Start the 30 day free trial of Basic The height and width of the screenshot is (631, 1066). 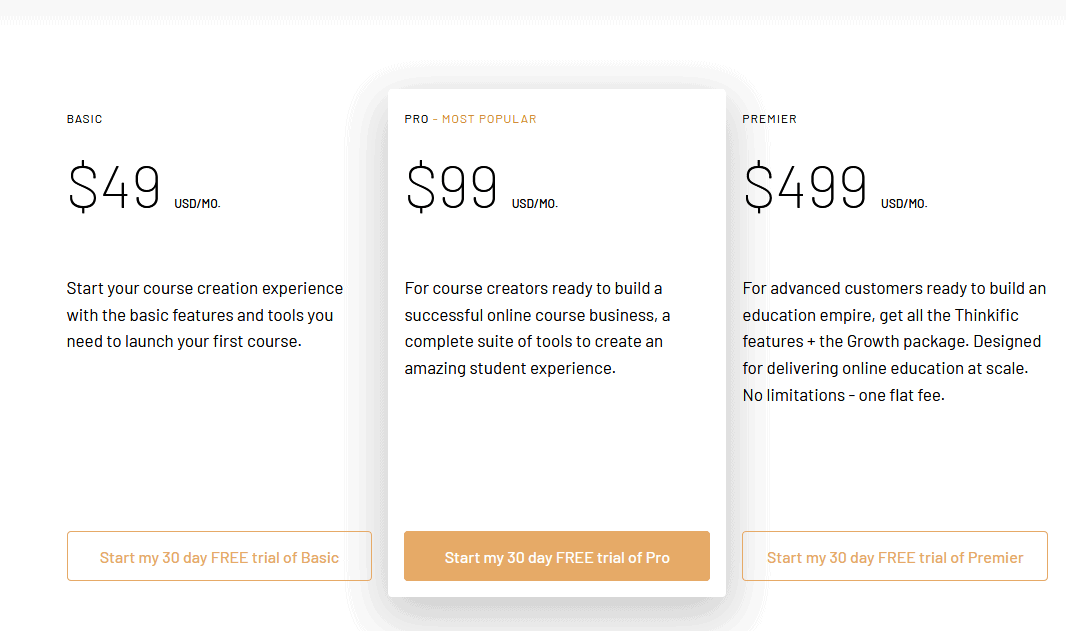click(x=219, y=556)
